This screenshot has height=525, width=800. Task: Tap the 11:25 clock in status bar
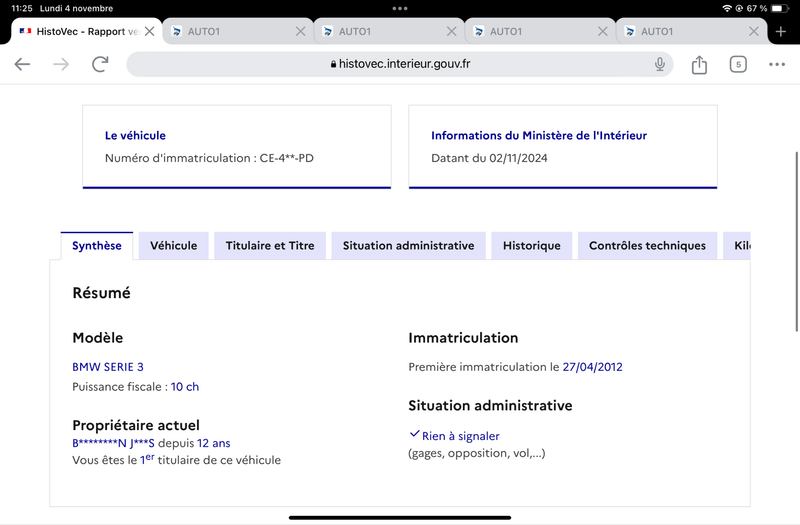(x=22, y=8)
